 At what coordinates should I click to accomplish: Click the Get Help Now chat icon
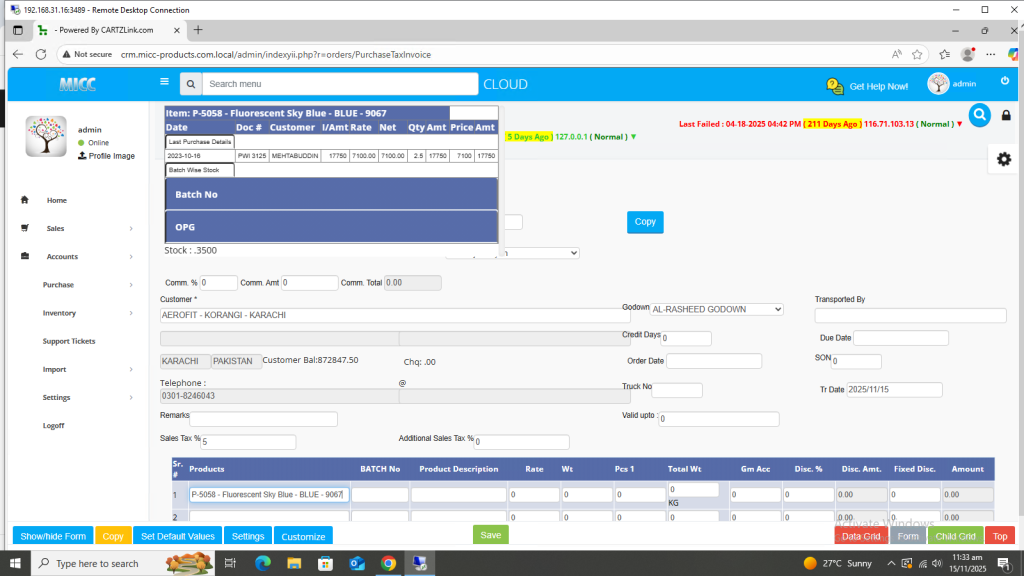point(835,86)
